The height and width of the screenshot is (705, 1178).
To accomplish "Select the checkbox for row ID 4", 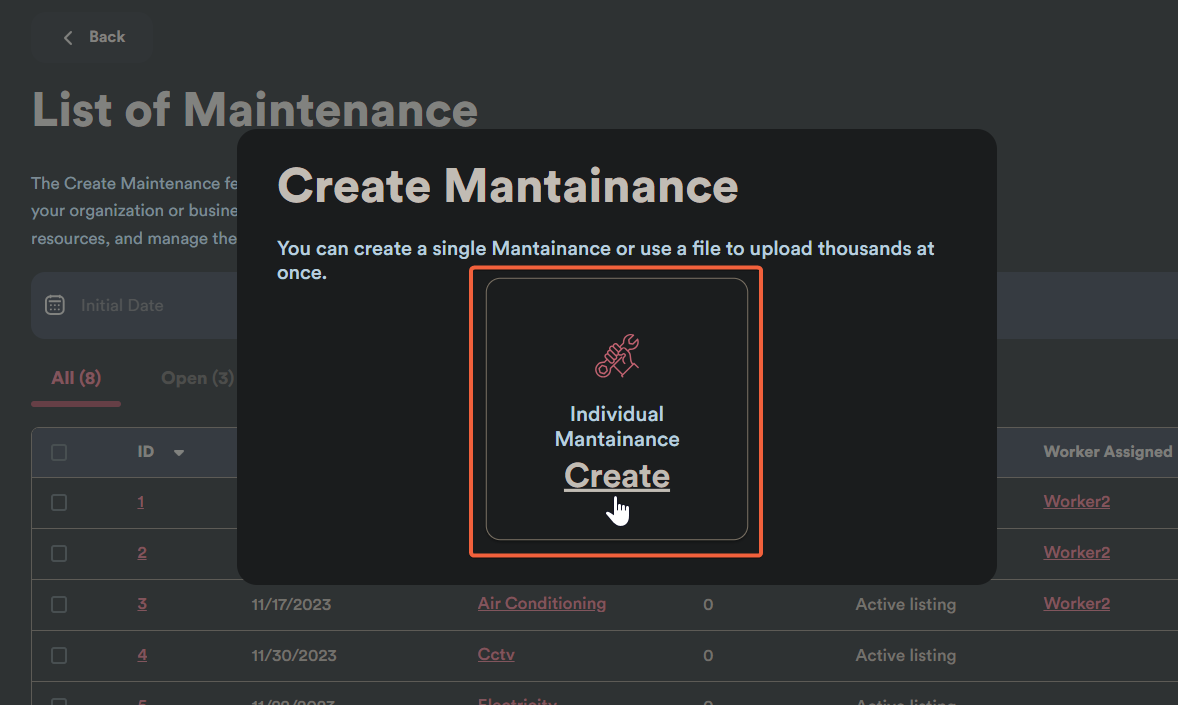I will click(59, 655).
